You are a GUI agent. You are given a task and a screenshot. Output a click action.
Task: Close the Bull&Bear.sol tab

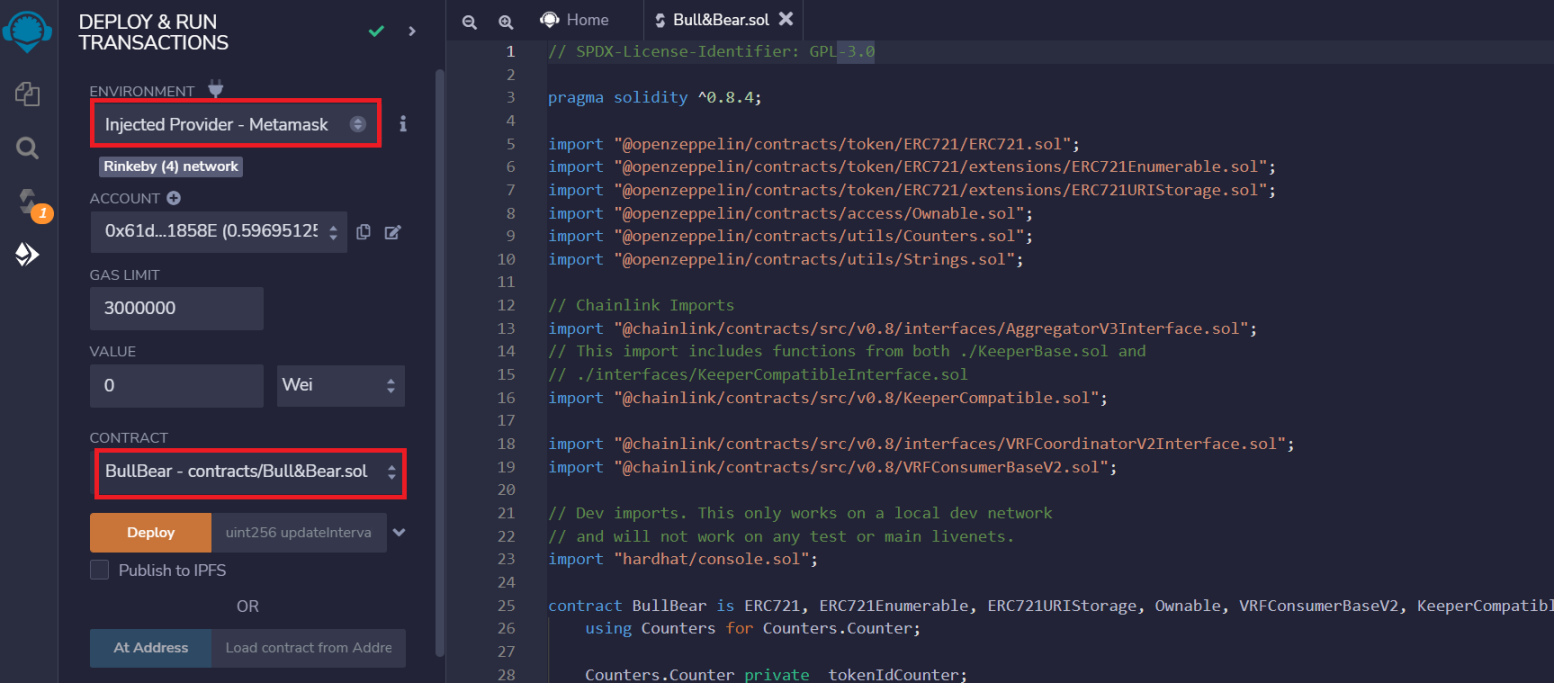pos(786,19)
